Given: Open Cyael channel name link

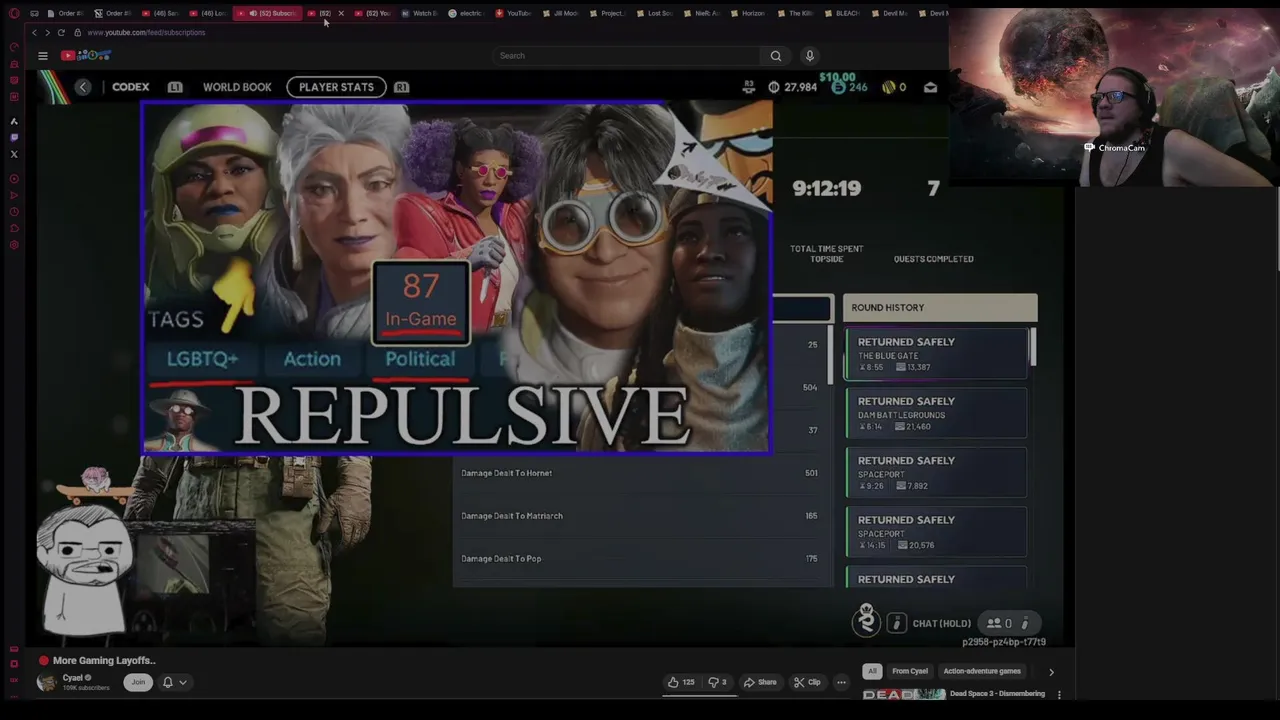Looking at the screenshot, I should (72, 678).
